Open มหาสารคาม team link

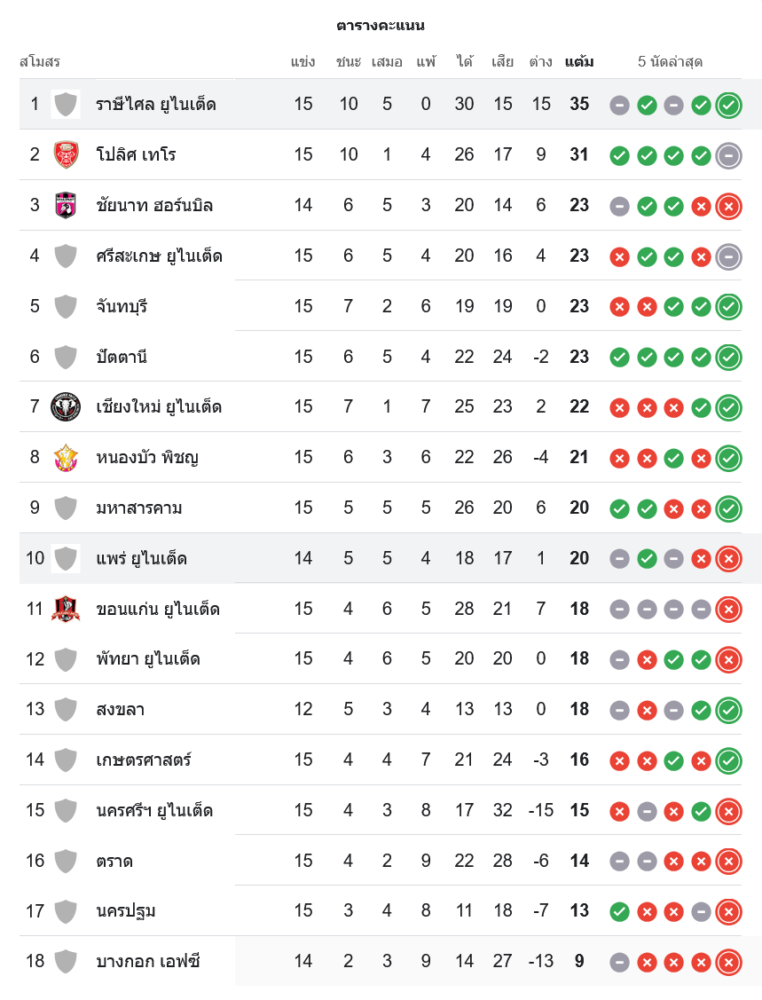[x=139, y=508]
